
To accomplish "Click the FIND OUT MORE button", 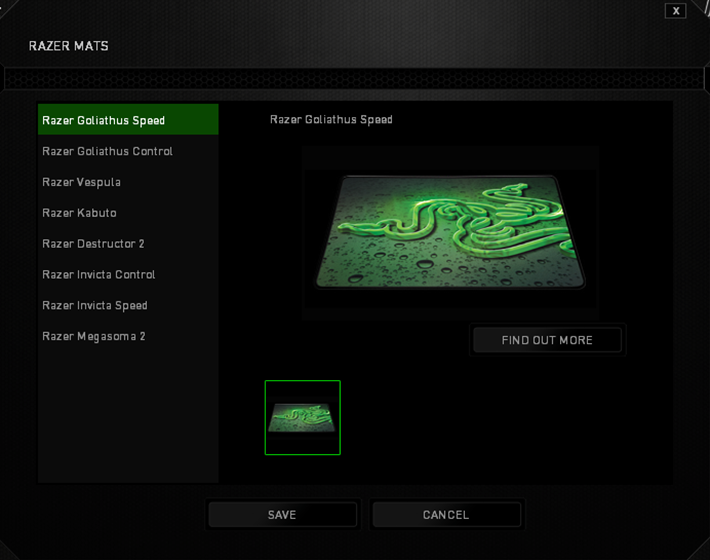I will [x=547, y=340].
